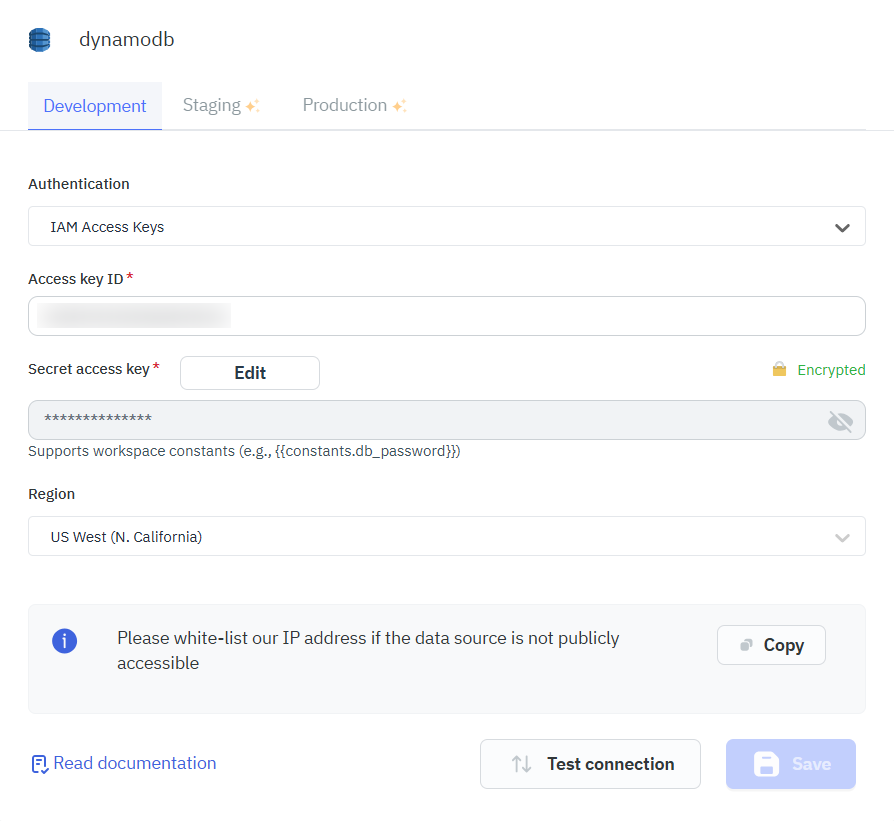Screen dimensions: 894x821
Task: Click the Authentication label
Action: [x=79, y=184]
